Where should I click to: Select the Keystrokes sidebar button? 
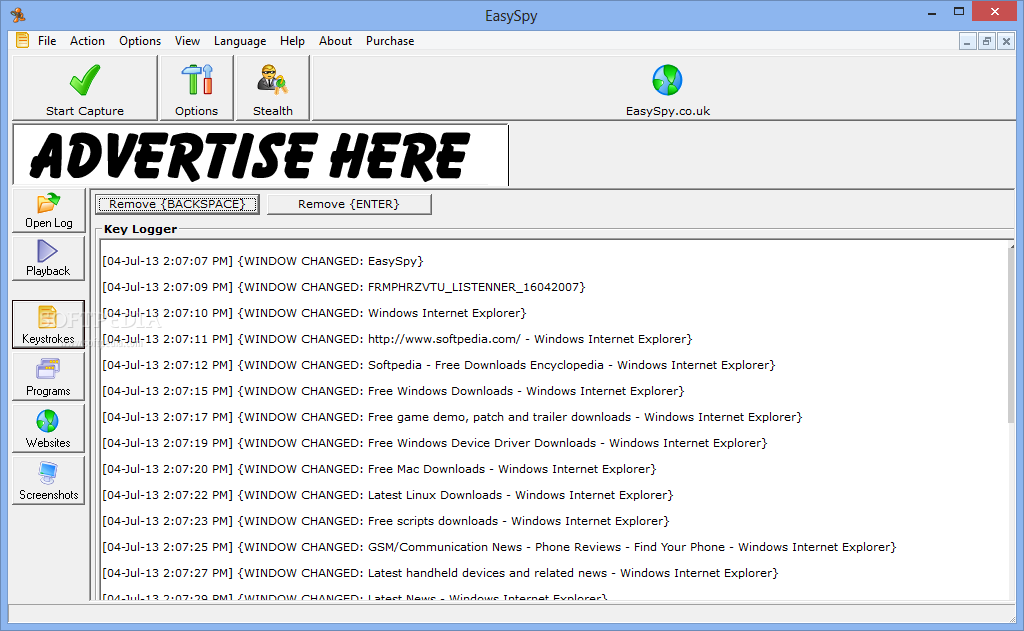click(x=48, y=324)
